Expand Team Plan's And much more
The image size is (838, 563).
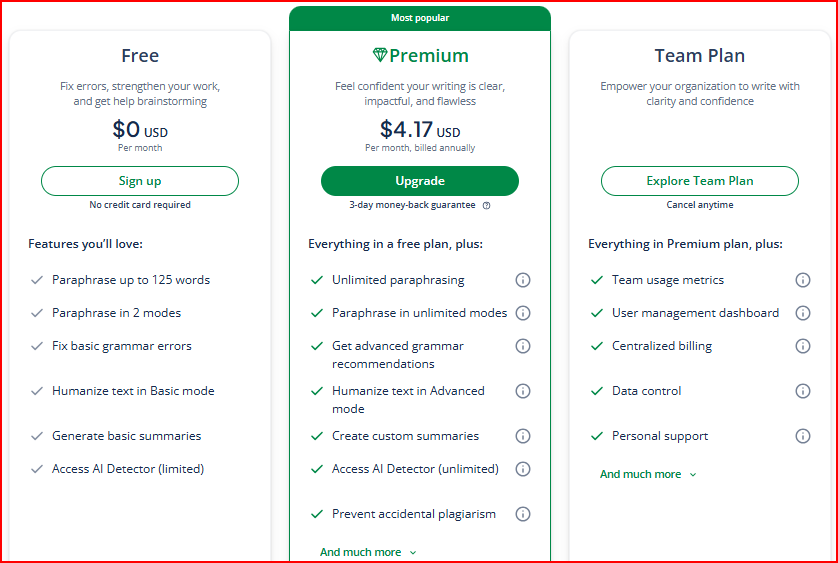(648, 474)
